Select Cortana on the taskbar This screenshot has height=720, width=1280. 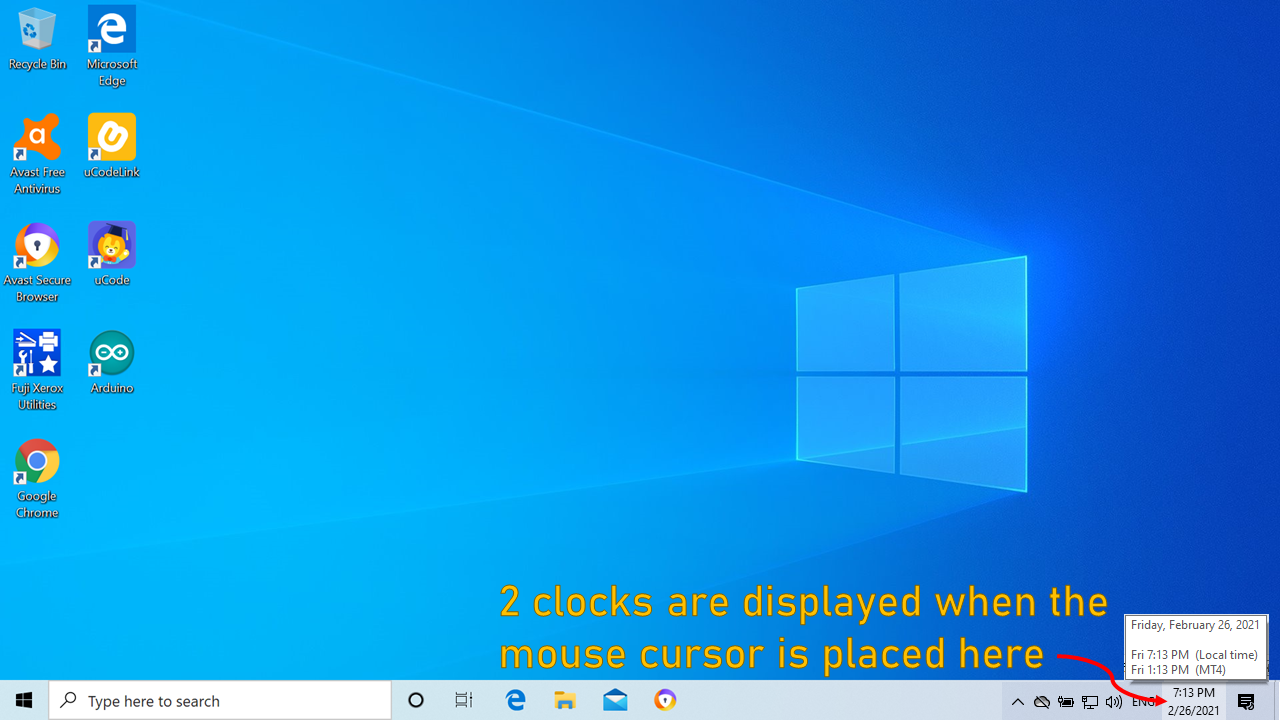click(x=415, y=700)
